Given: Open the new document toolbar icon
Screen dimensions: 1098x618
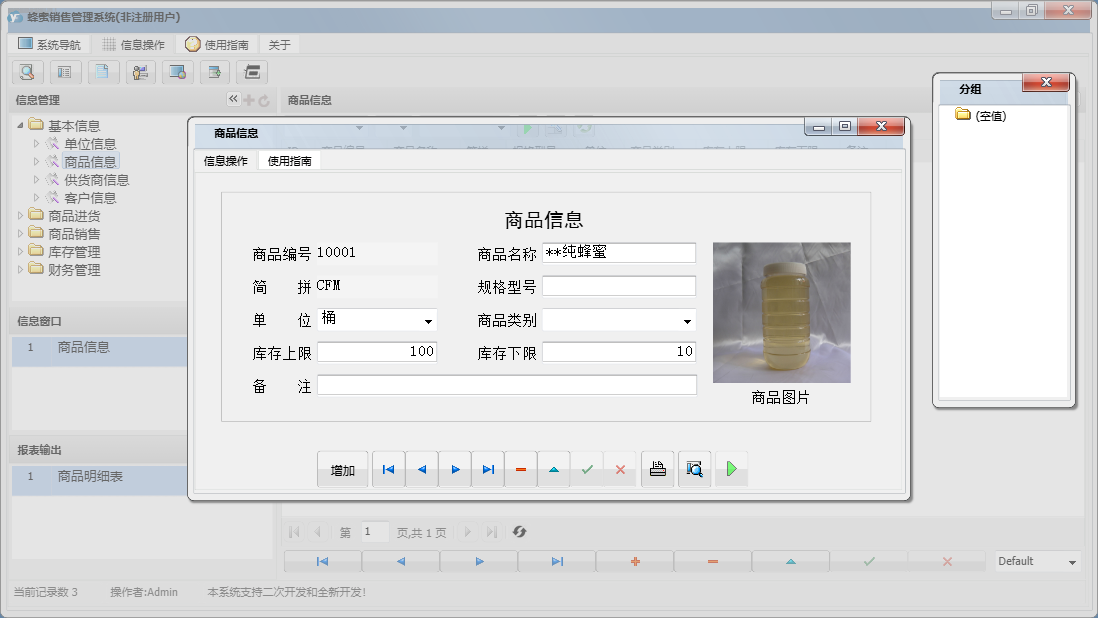Looking at the screenshot, I should (103, 72).
